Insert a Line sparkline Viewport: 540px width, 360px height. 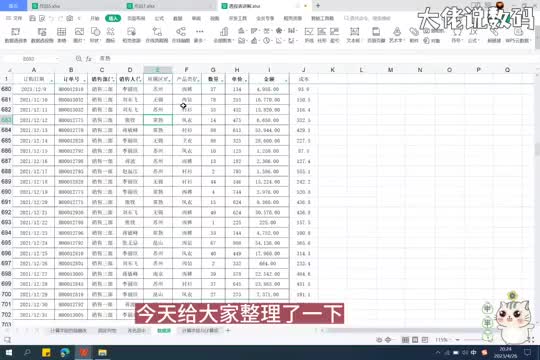tap(309, 35)
